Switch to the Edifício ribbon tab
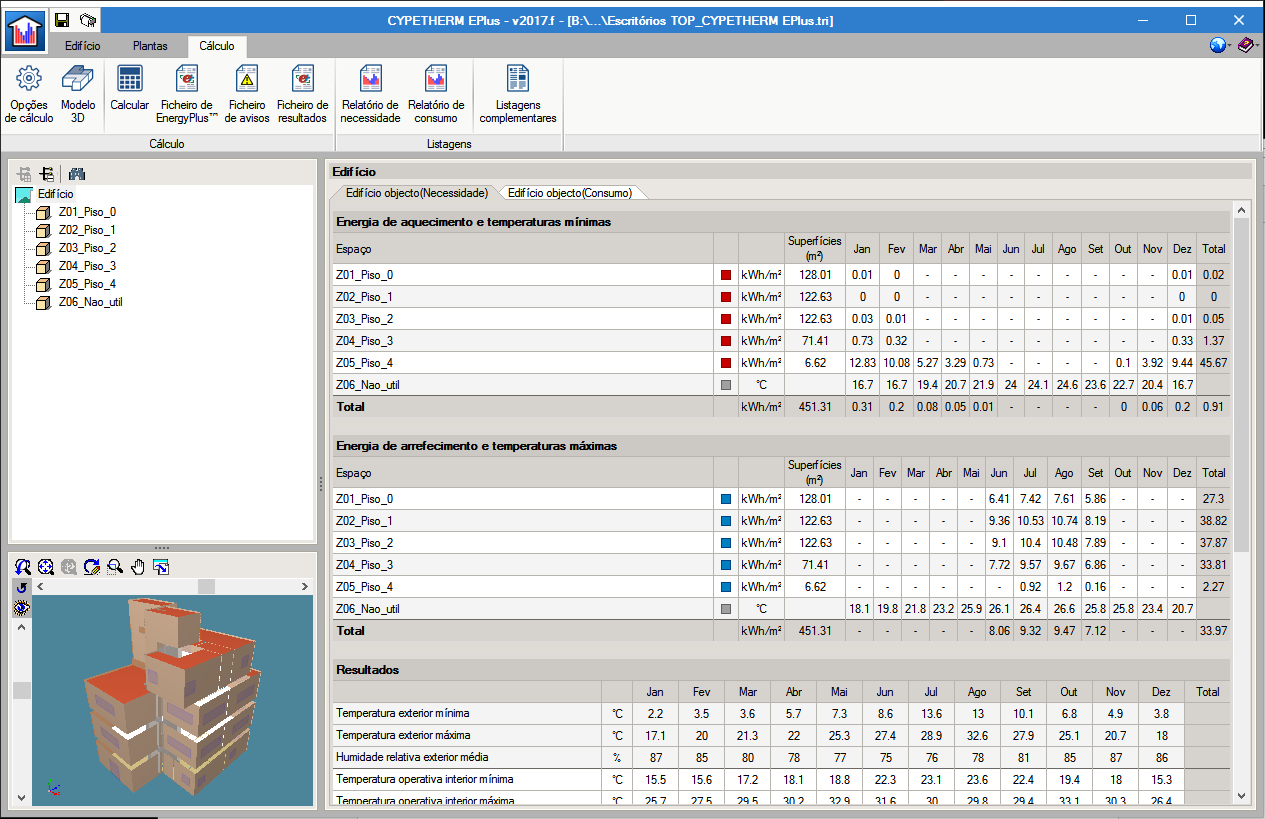Image resolution: width=1265 pixels, height=819 pixels. point(82,46)
